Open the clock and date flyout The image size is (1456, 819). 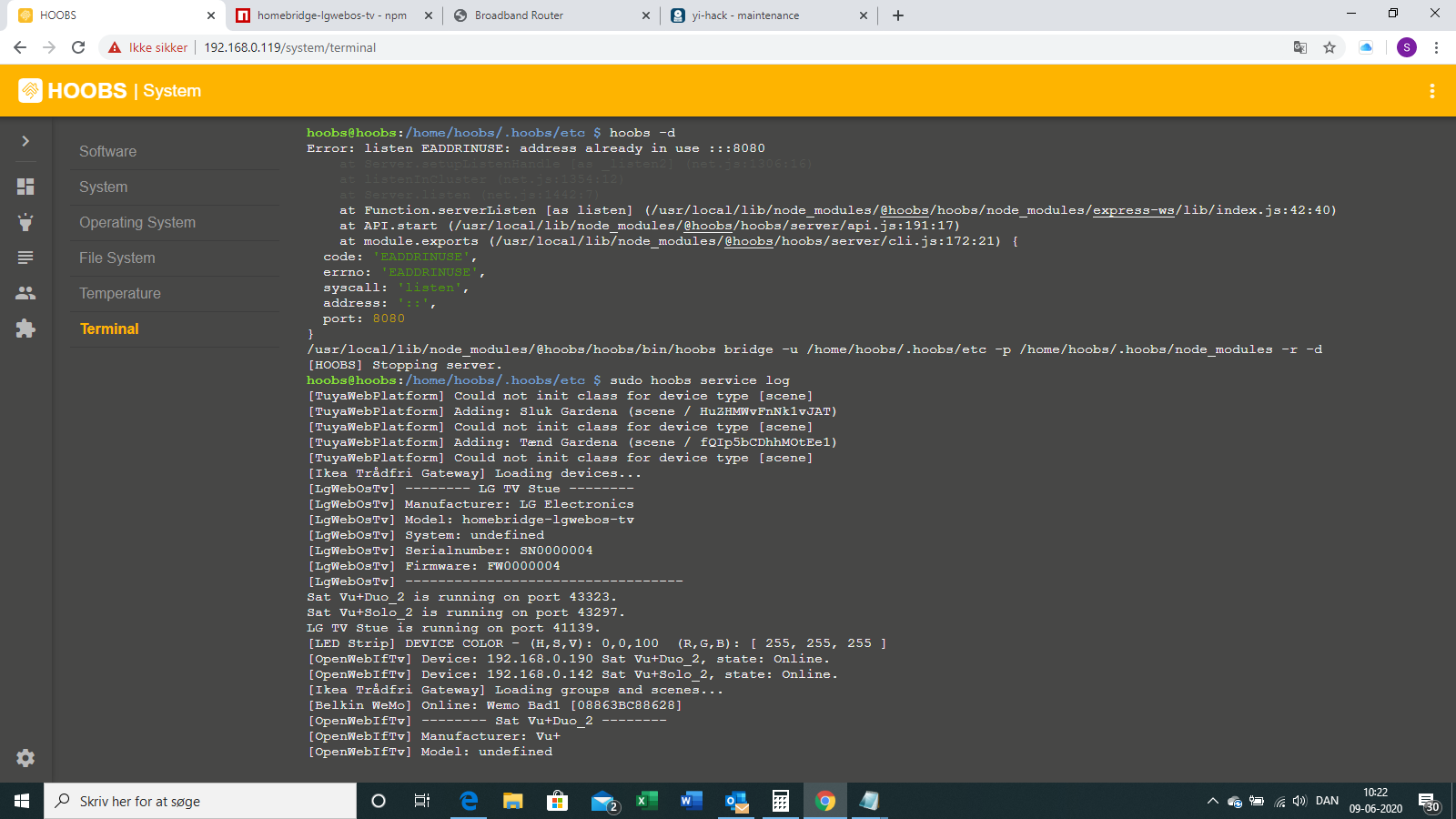(1375, 801)
